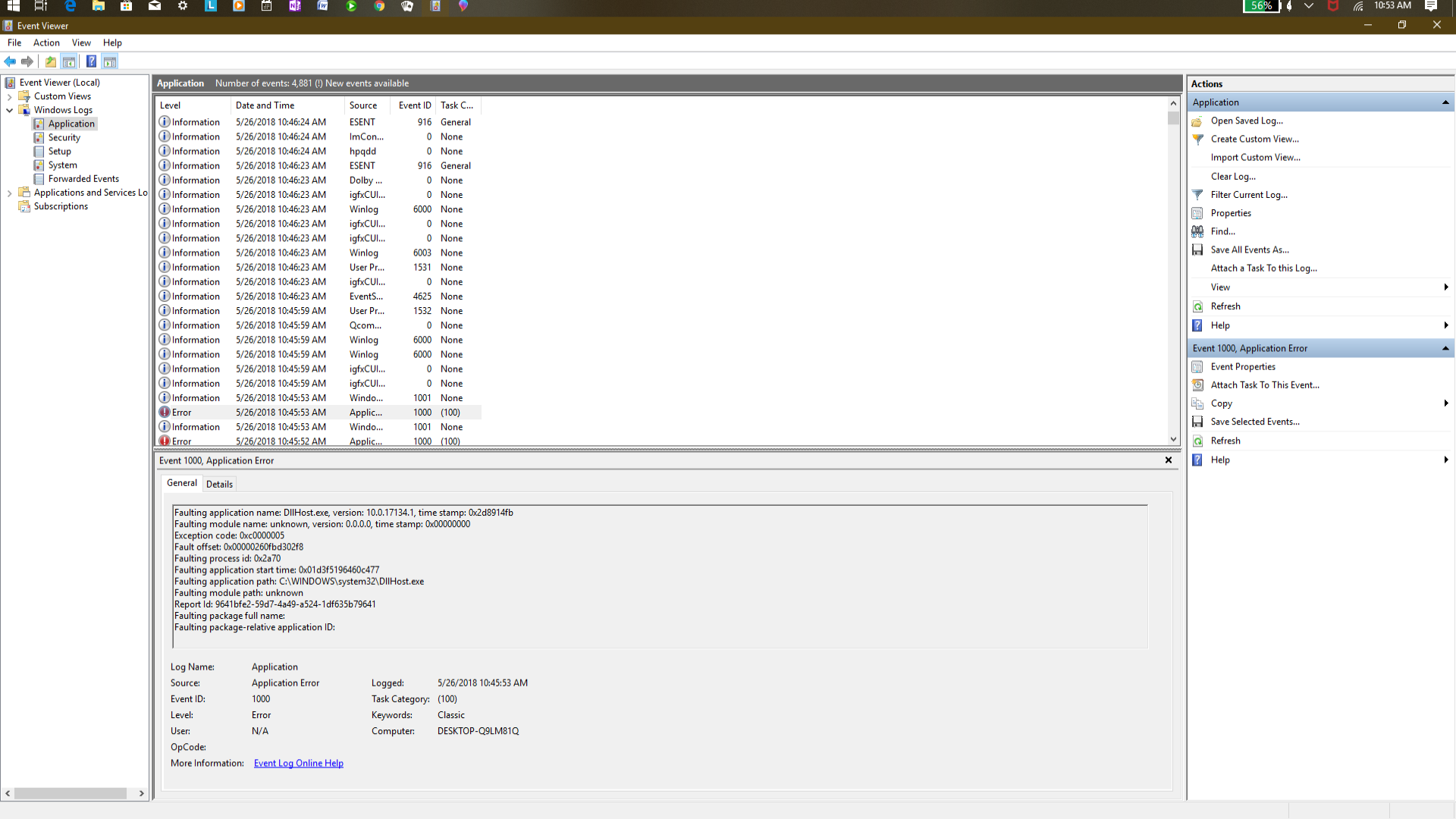This screenshot has width=1456, height=819.
Task: Click the Attach Task To This Event icon
Action: 1197,385
